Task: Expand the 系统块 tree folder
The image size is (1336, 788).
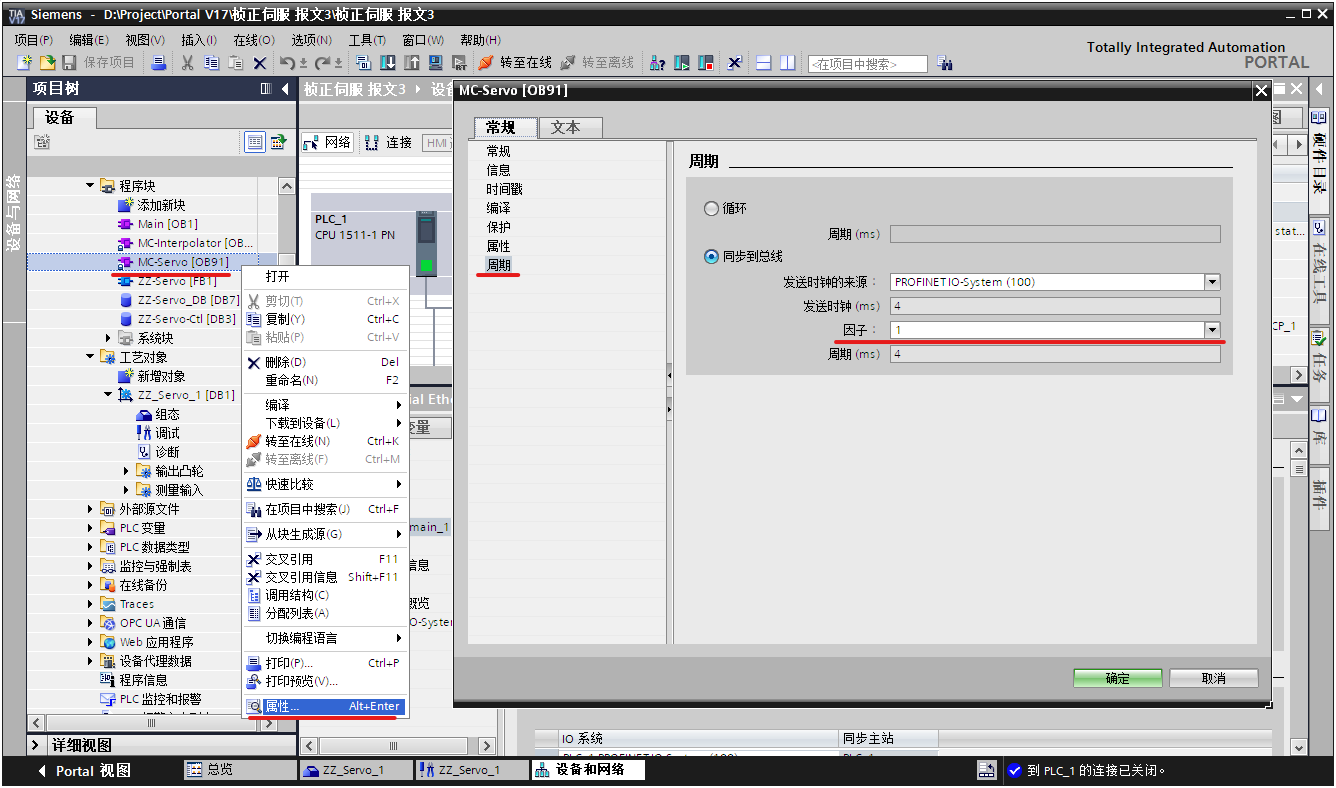Action: (x=109, y=338)
